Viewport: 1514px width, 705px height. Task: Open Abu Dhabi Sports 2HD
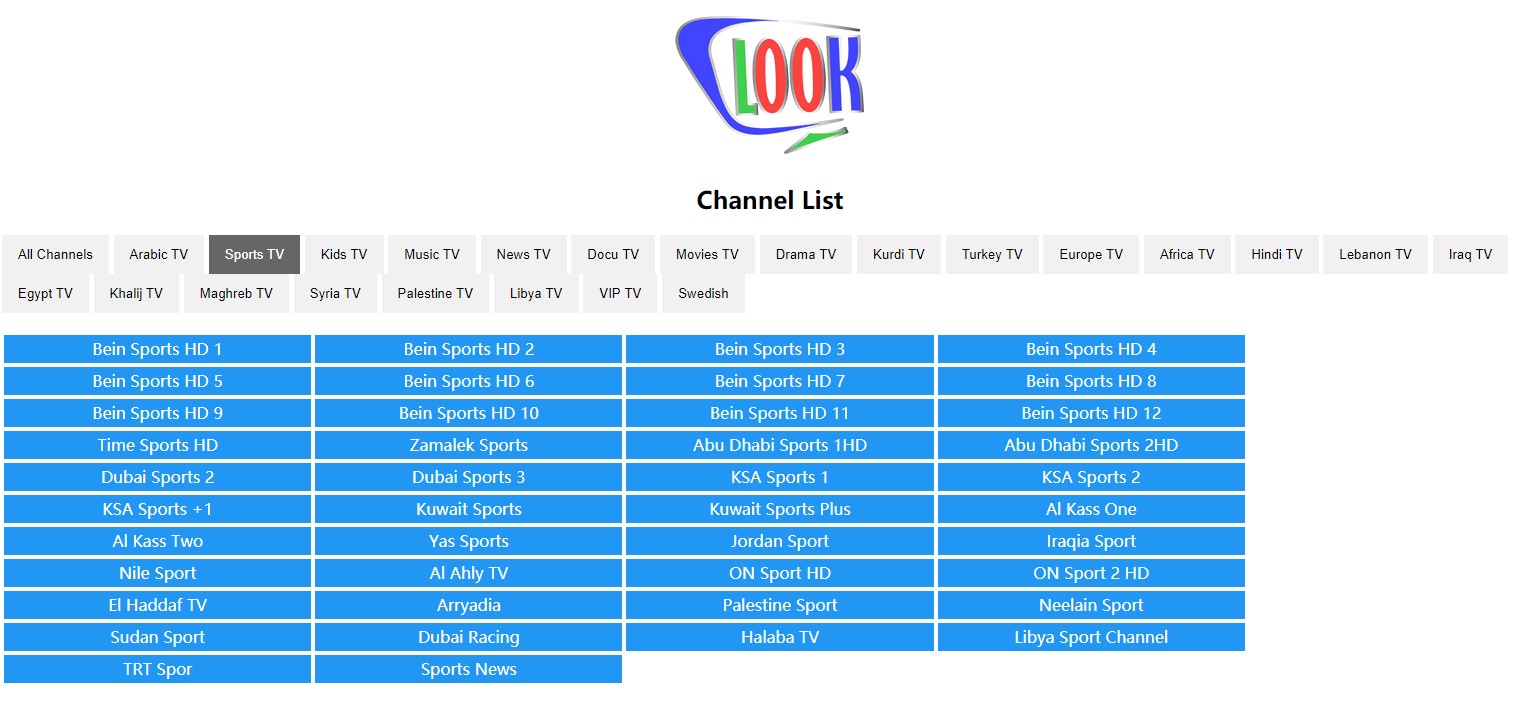tap(1091, 445)
